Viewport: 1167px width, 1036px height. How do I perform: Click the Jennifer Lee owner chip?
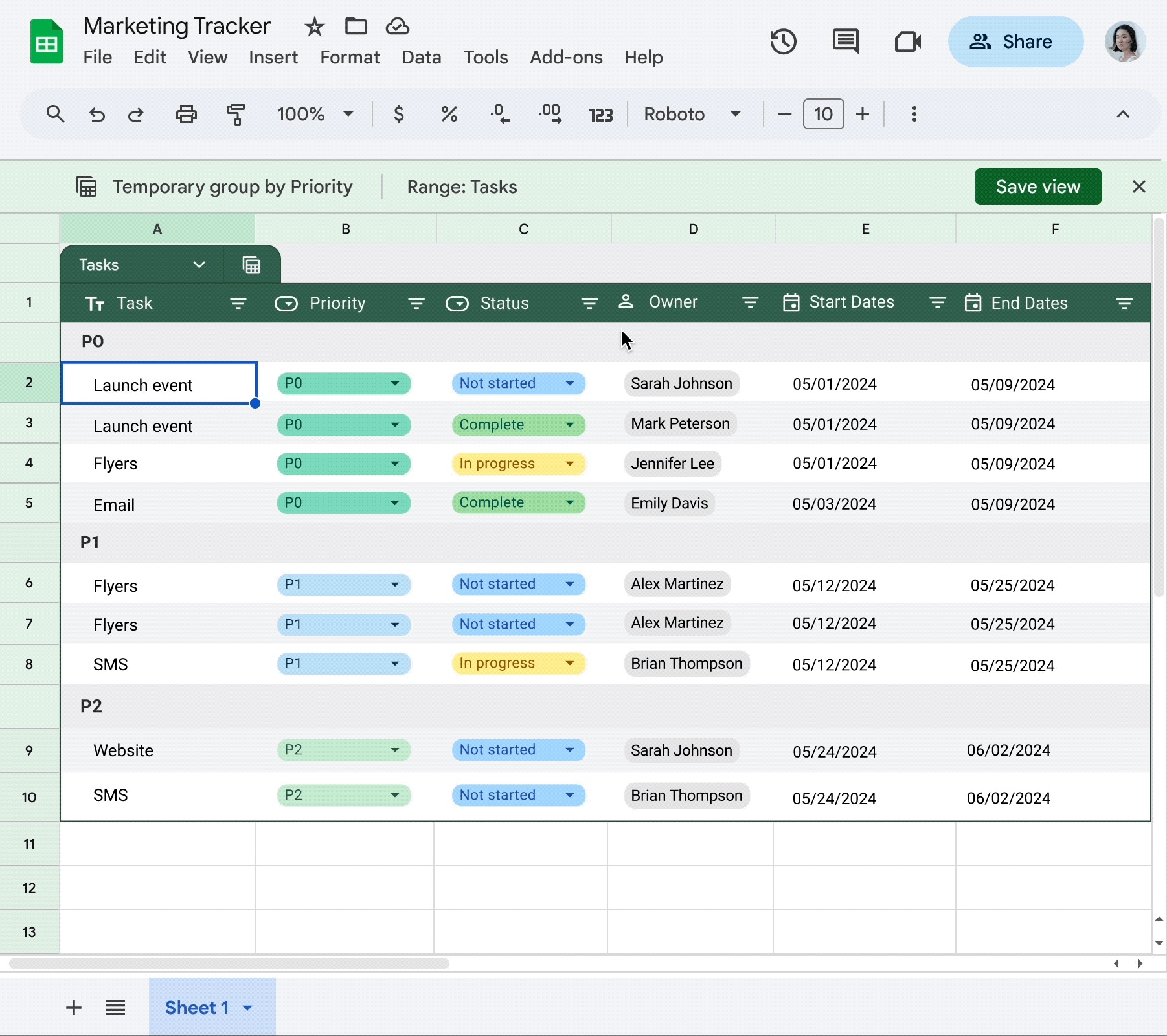coord(672,464)
